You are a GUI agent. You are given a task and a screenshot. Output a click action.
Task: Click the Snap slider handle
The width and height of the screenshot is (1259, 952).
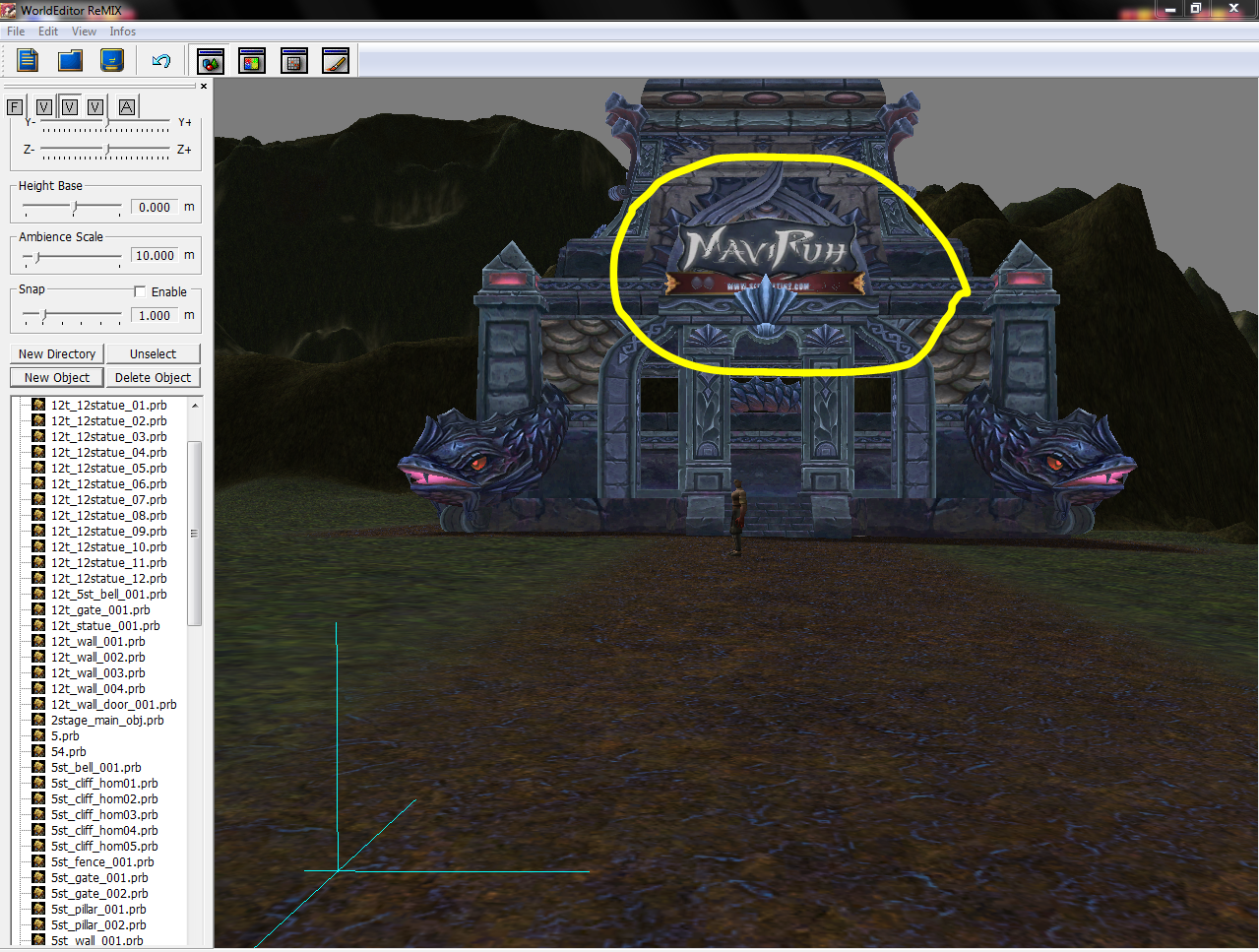tap(44, 315)
